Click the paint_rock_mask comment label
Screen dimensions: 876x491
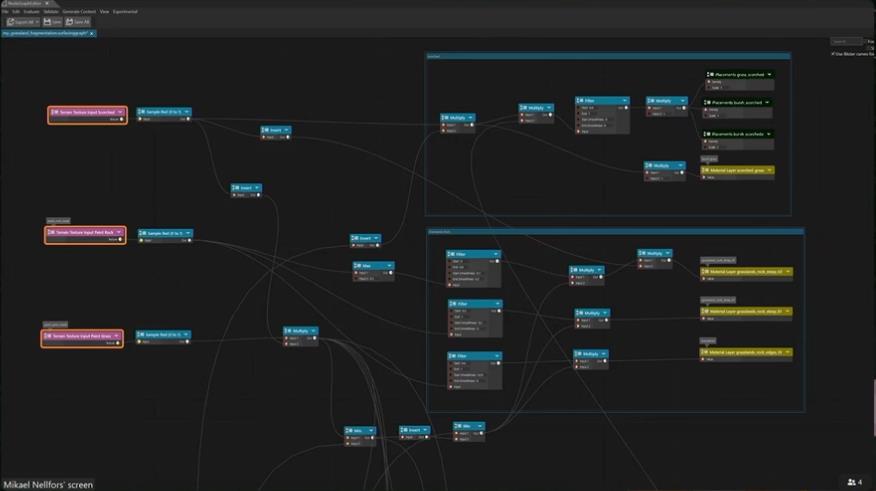click(58, 221)
